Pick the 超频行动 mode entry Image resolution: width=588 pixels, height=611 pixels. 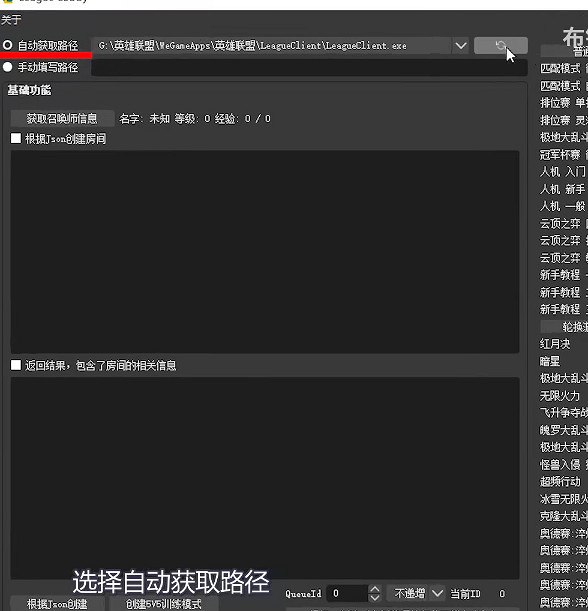point(560,482)
